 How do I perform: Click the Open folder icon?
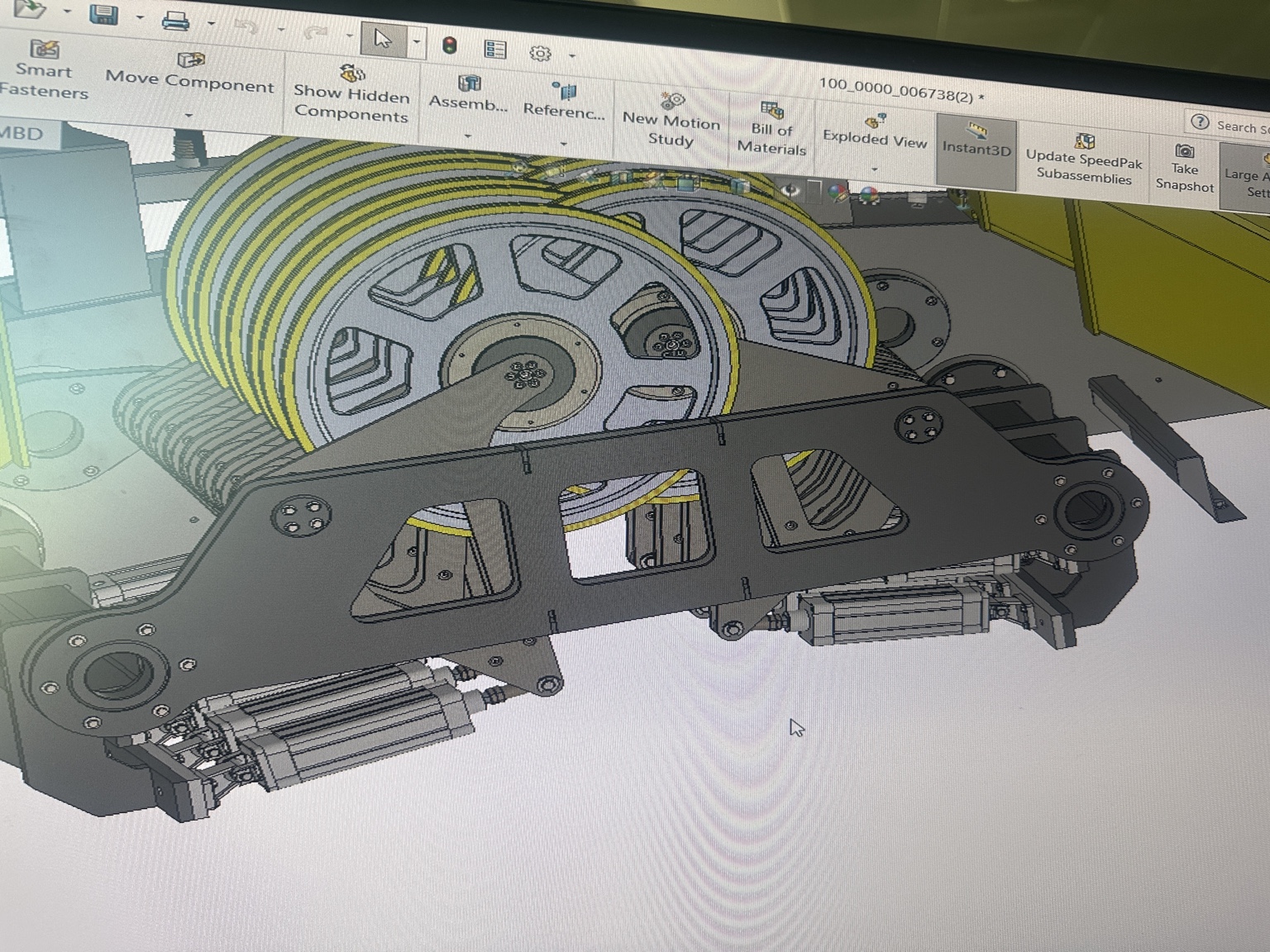30,8
